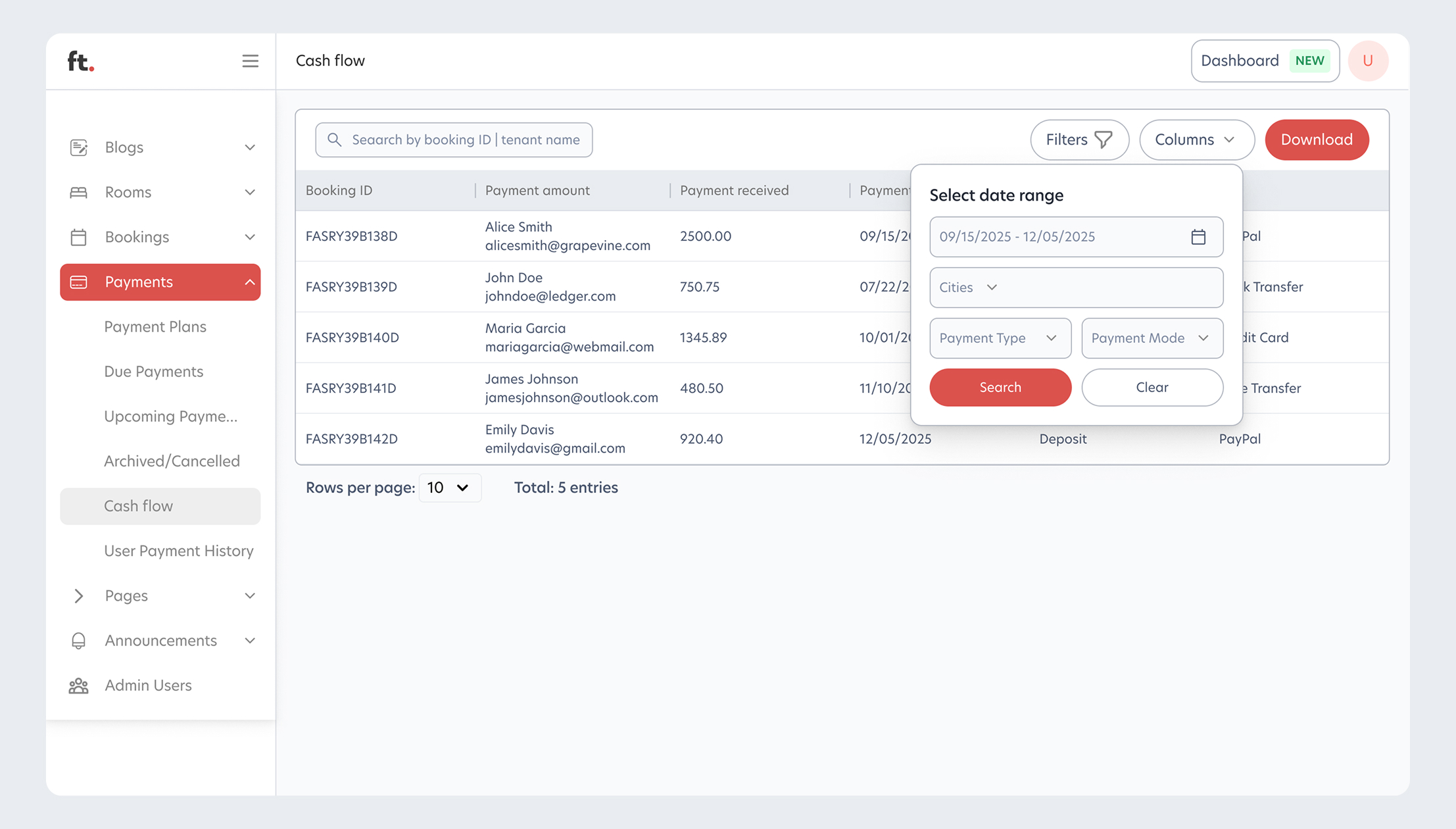The width and height of the screenshot is (1456, 829).
Task: Open User Payment History in the sidebar
Action: pos(179,551)
